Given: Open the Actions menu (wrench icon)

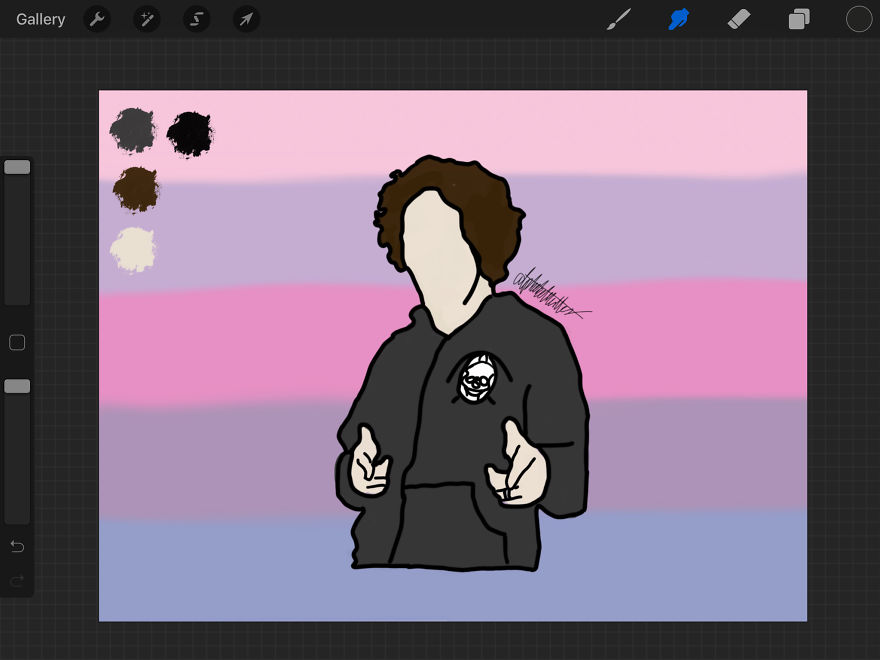Looking at the screenshot, I should (x=97, y=18).
